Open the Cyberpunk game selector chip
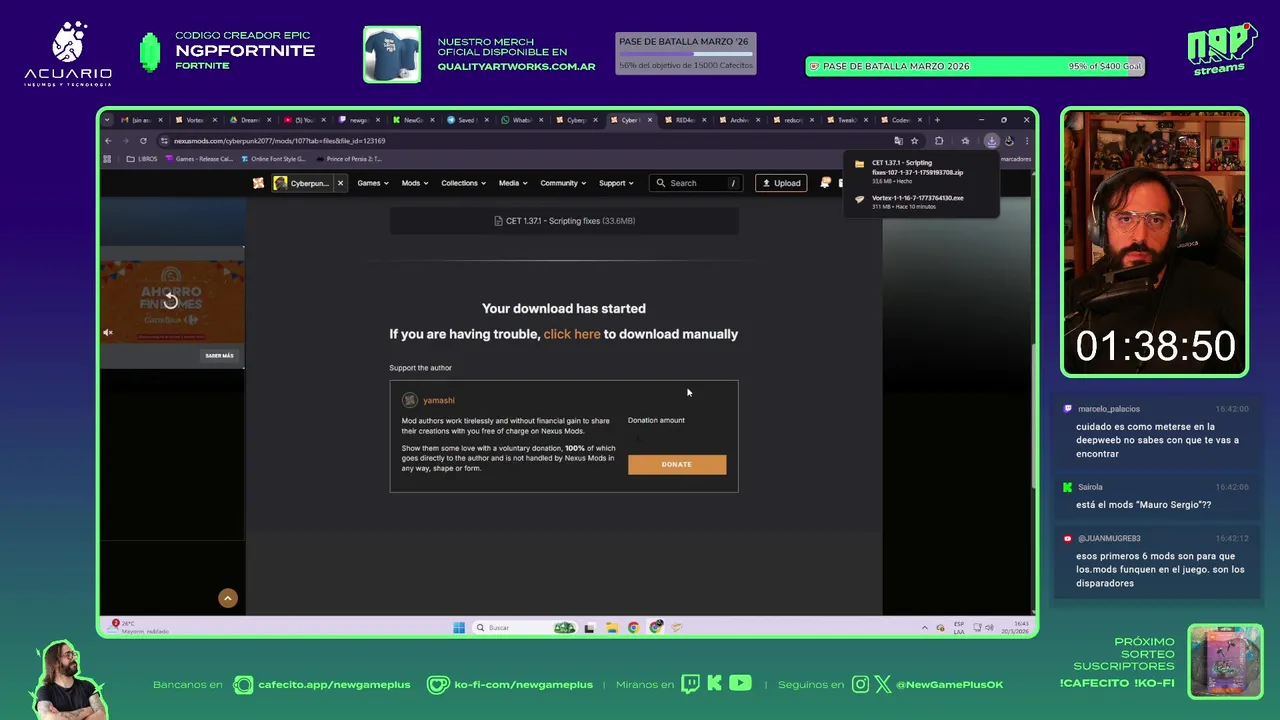1280x720 pixels. [x=302, y=183]
